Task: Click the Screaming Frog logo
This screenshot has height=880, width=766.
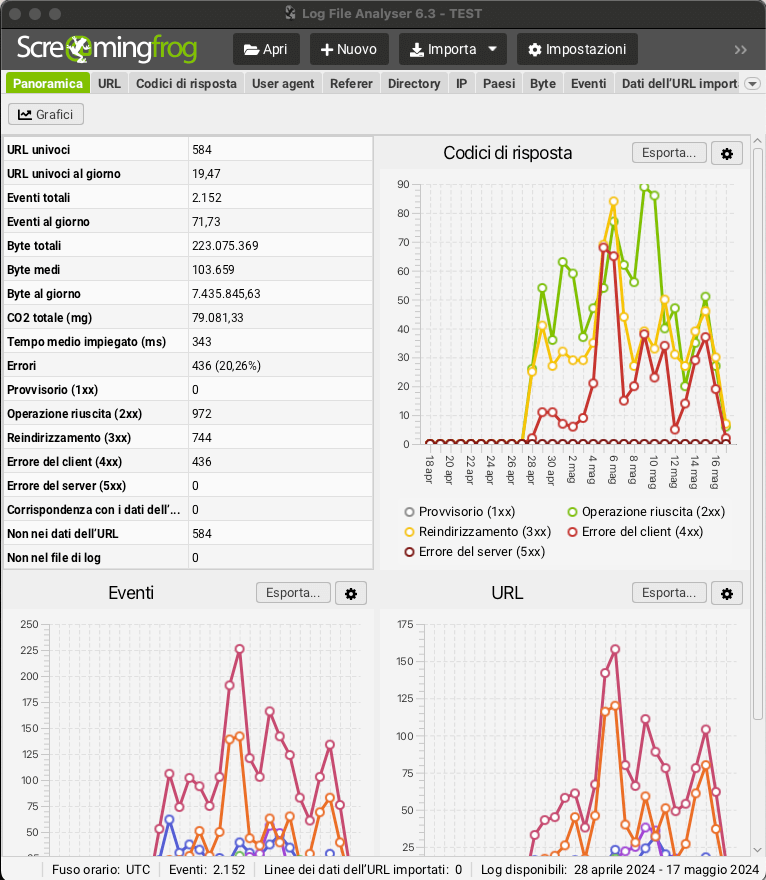Action: (107, 49)
